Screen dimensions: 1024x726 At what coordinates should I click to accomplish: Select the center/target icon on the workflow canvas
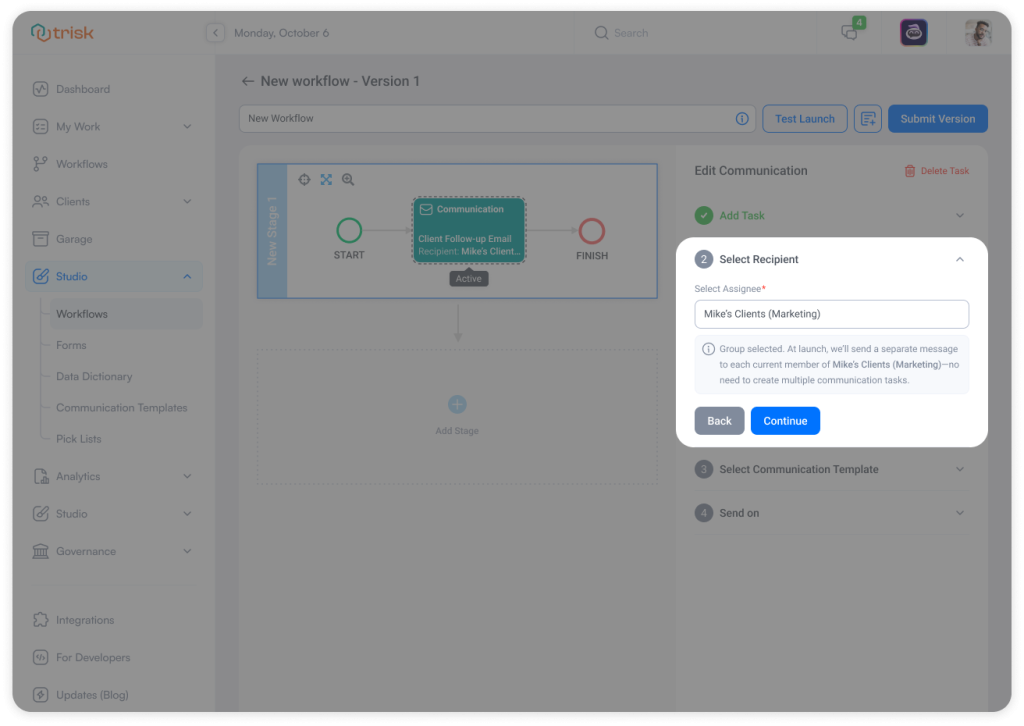(x=305, y=179)
